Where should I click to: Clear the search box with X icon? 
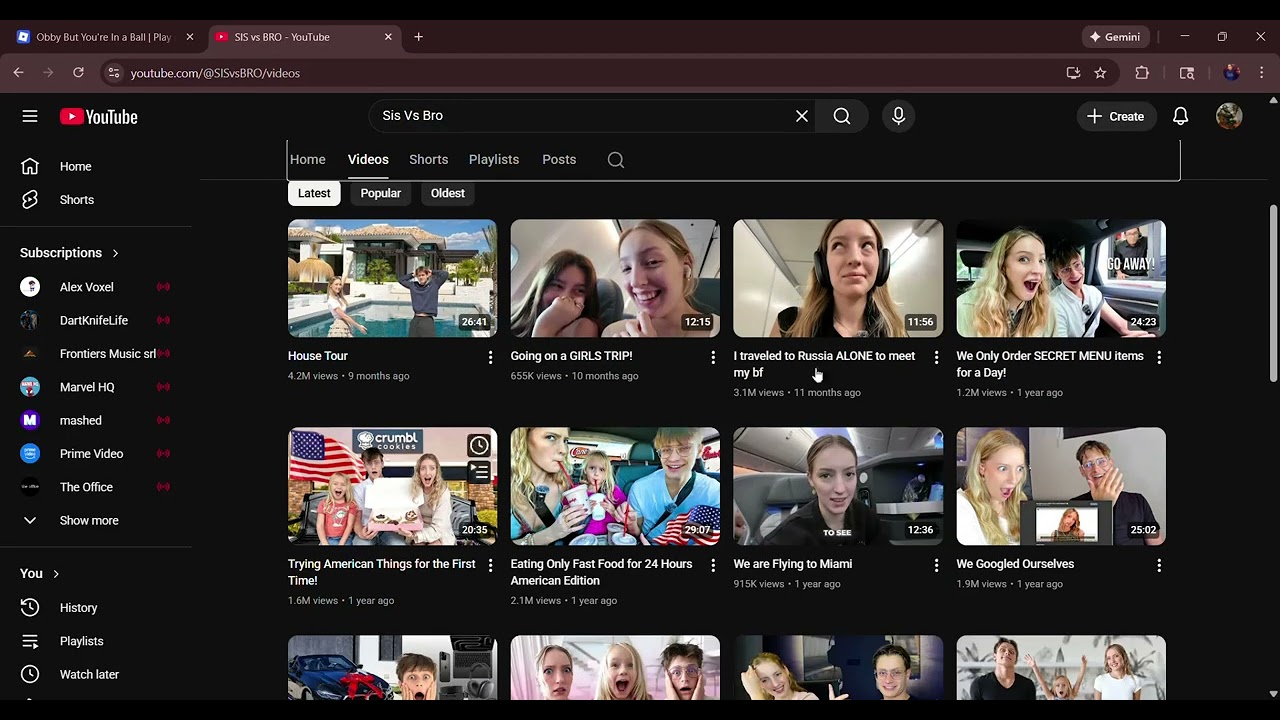[x=802, y=116]
